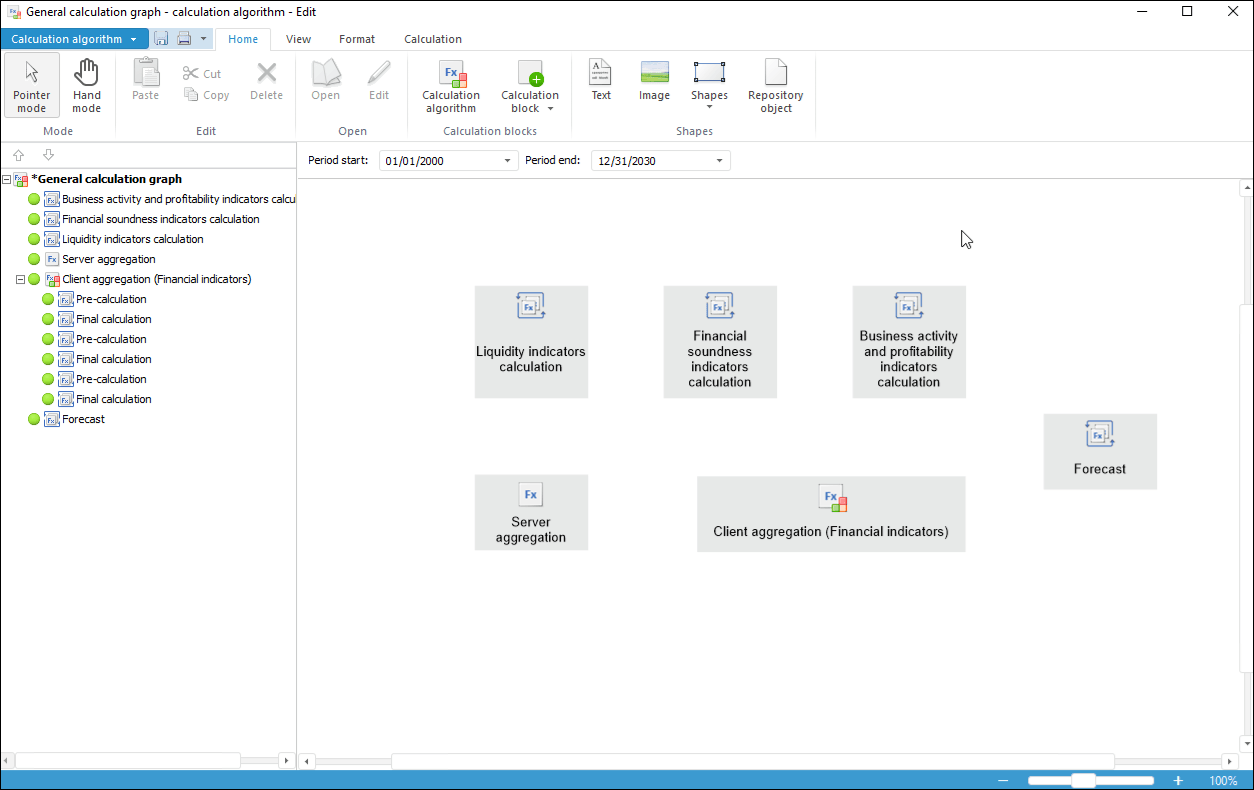Insert a Calculation algorithm block
Viewport: 1254px width, 790px height.
coord(451,86)
